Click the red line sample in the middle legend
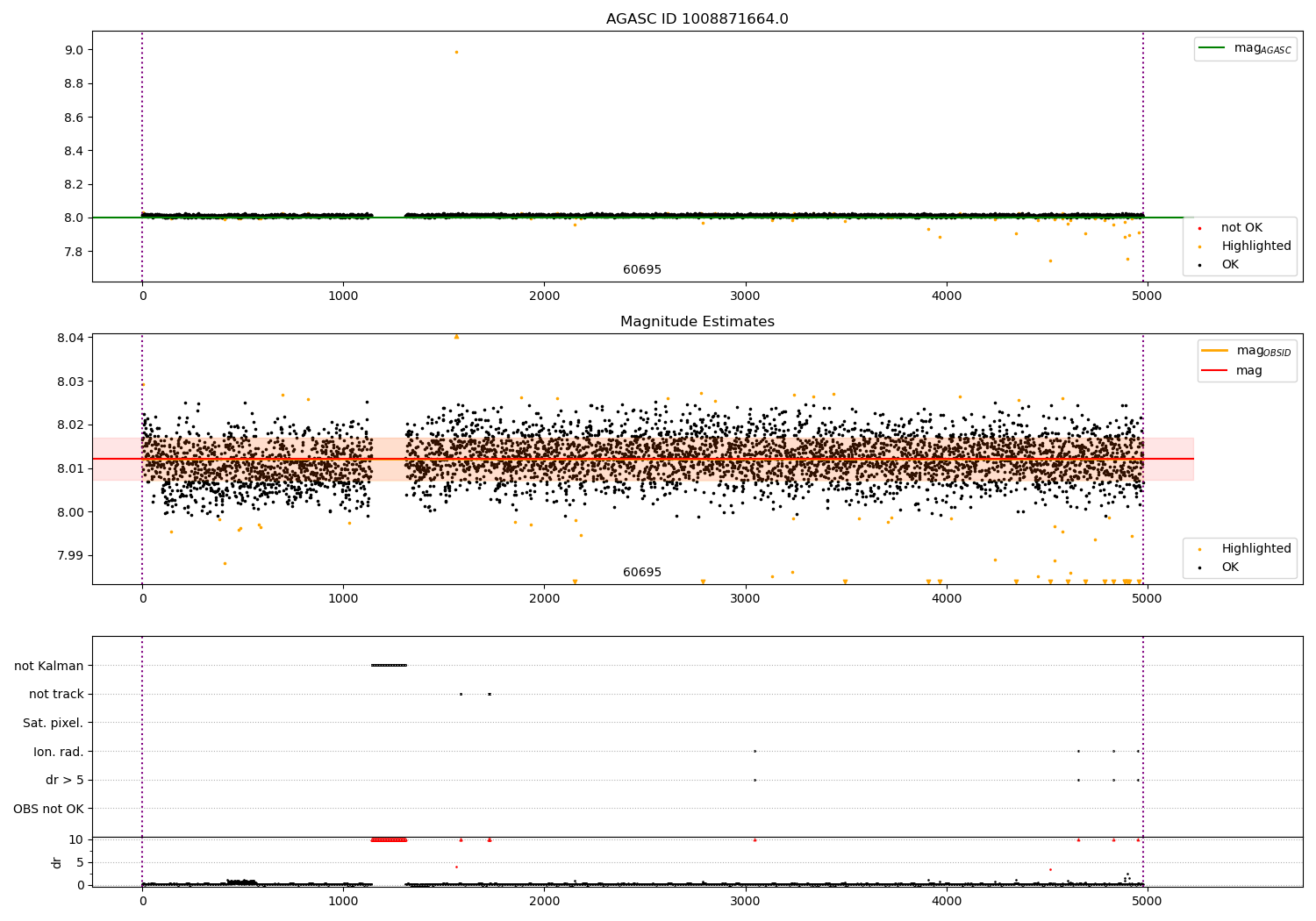 (x=1215, y=371)
